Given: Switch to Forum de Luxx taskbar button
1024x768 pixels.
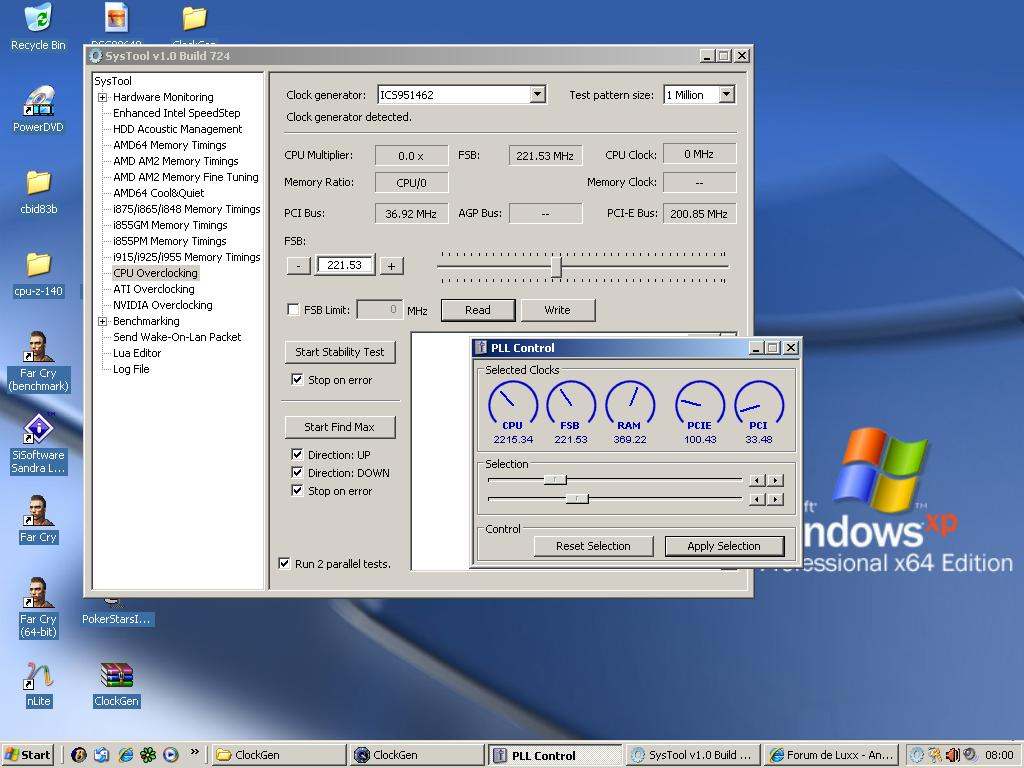Looking at the screenshot, I should (x=830, y=755).
